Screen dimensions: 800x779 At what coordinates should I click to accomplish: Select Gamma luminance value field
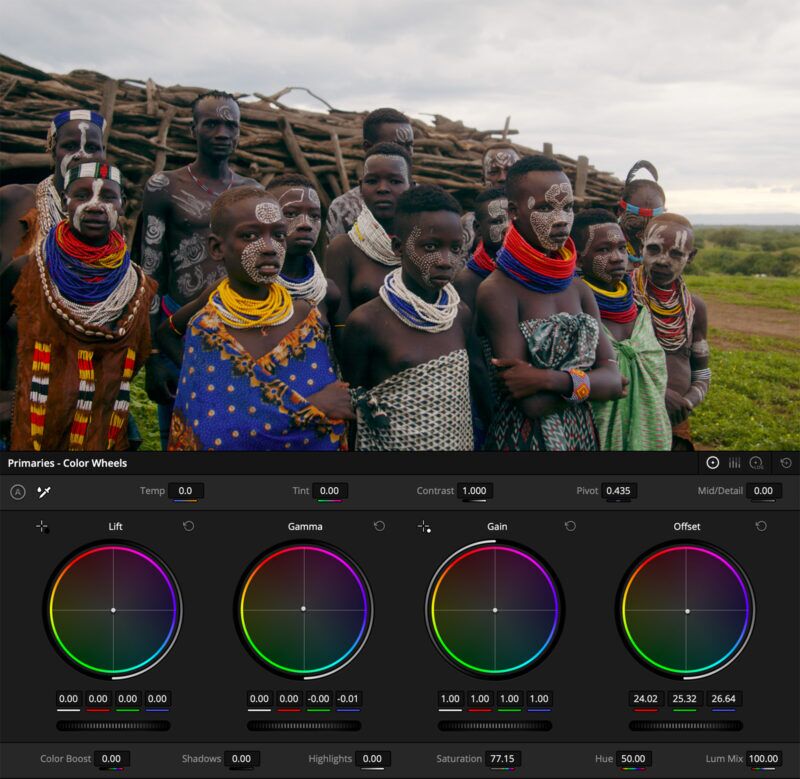259,699
